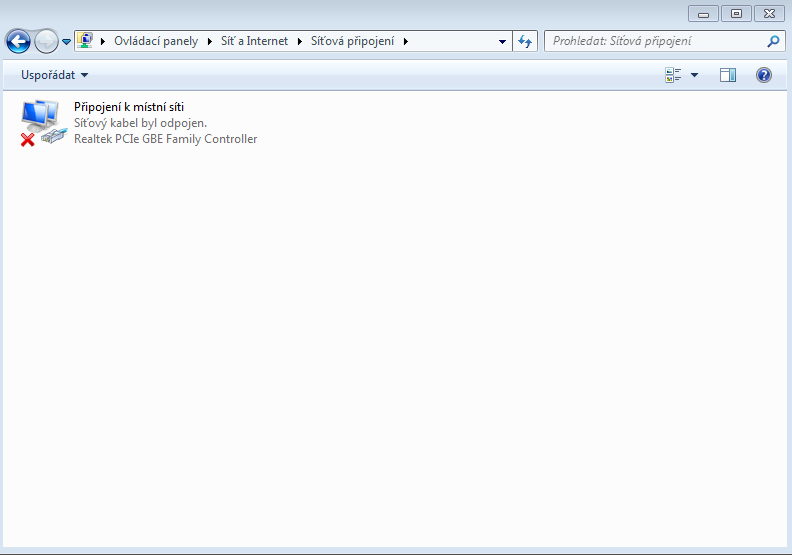Expand the arrow before Ovládací panely

pyautogui.click(x=103, y=41)
